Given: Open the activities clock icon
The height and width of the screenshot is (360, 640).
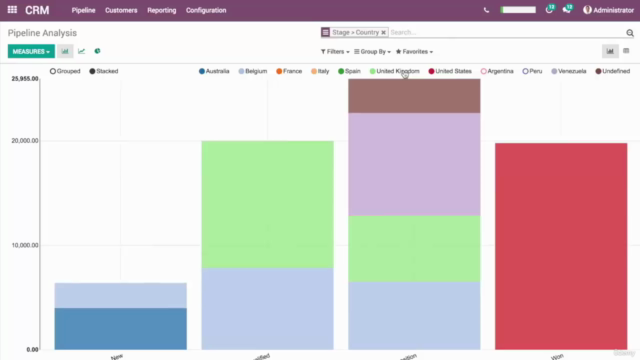Looking at the screenshot, I should [549, 10].
